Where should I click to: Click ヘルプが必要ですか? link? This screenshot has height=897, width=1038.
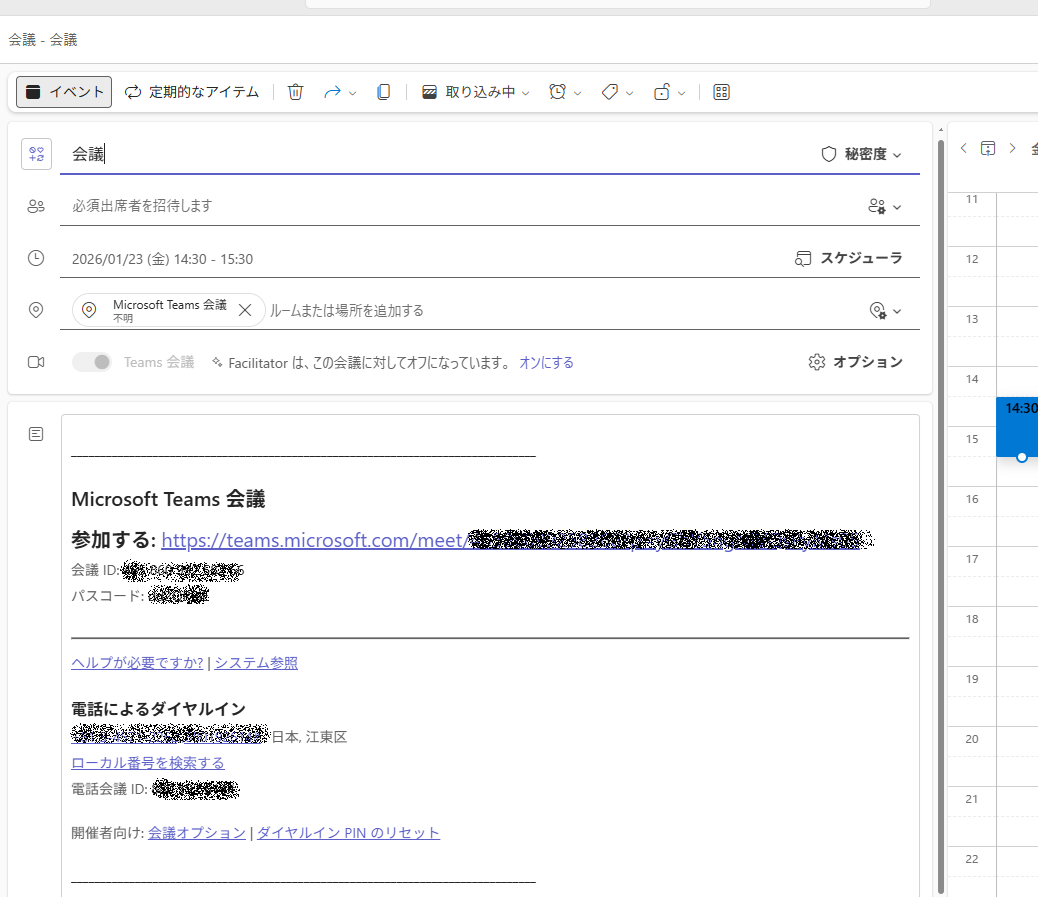(137, 663)
